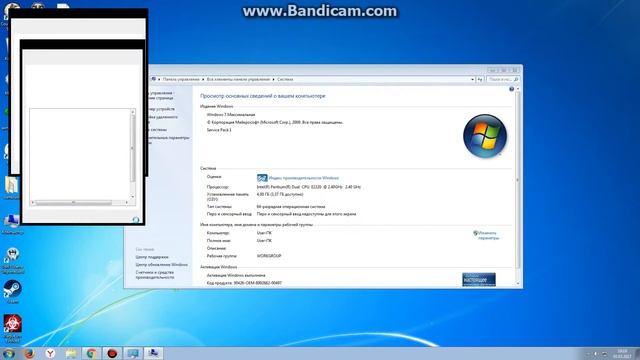Open the Windows Start menu

tap(9, 353)
